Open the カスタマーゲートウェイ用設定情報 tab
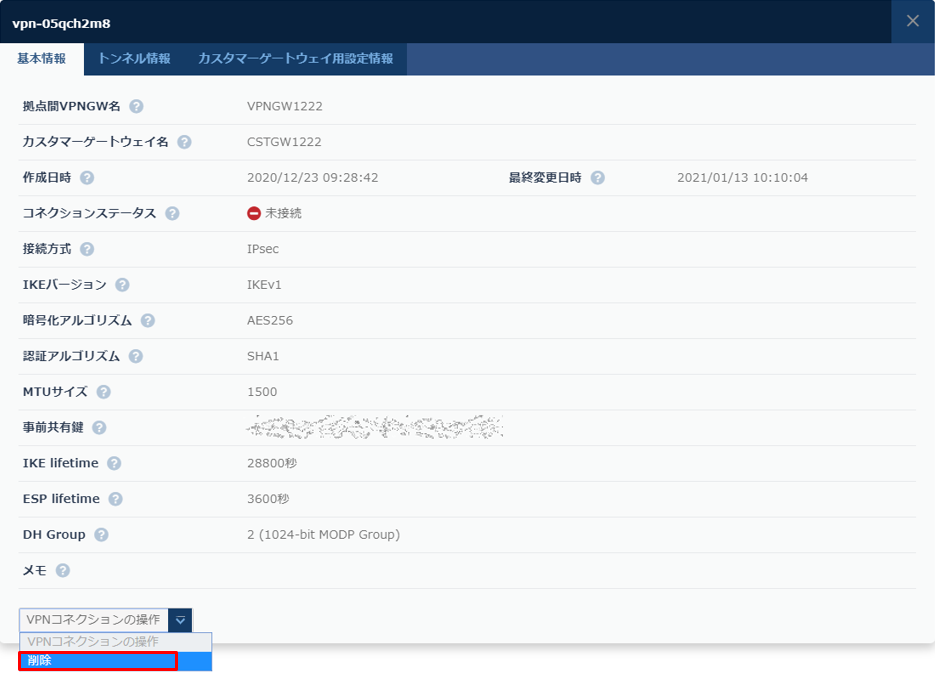This screenshot has width=935, height=680. point(295,59)
